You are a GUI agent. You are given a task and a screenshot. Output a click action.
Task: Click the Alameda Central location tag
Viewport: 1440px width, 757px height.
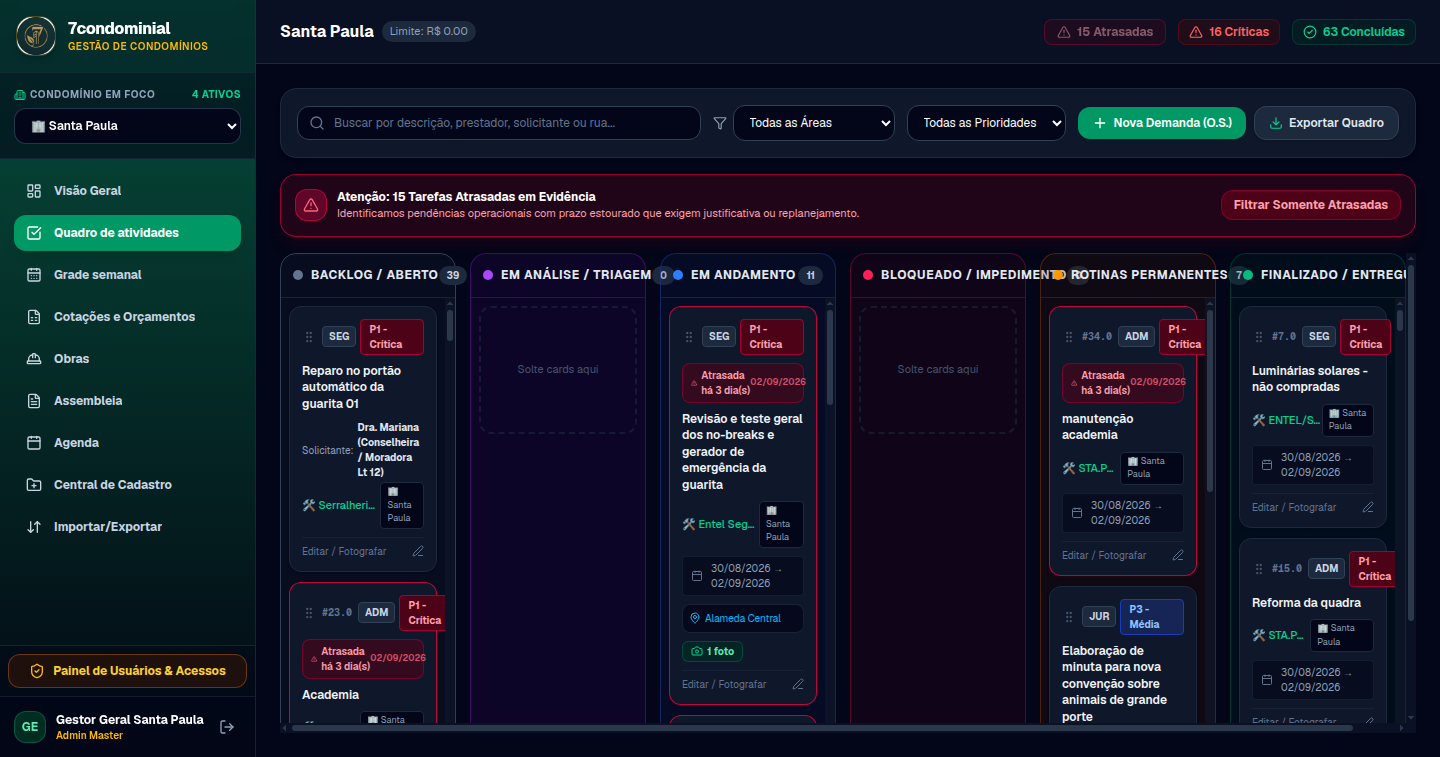pyautogui.click(x=743, y=618)
